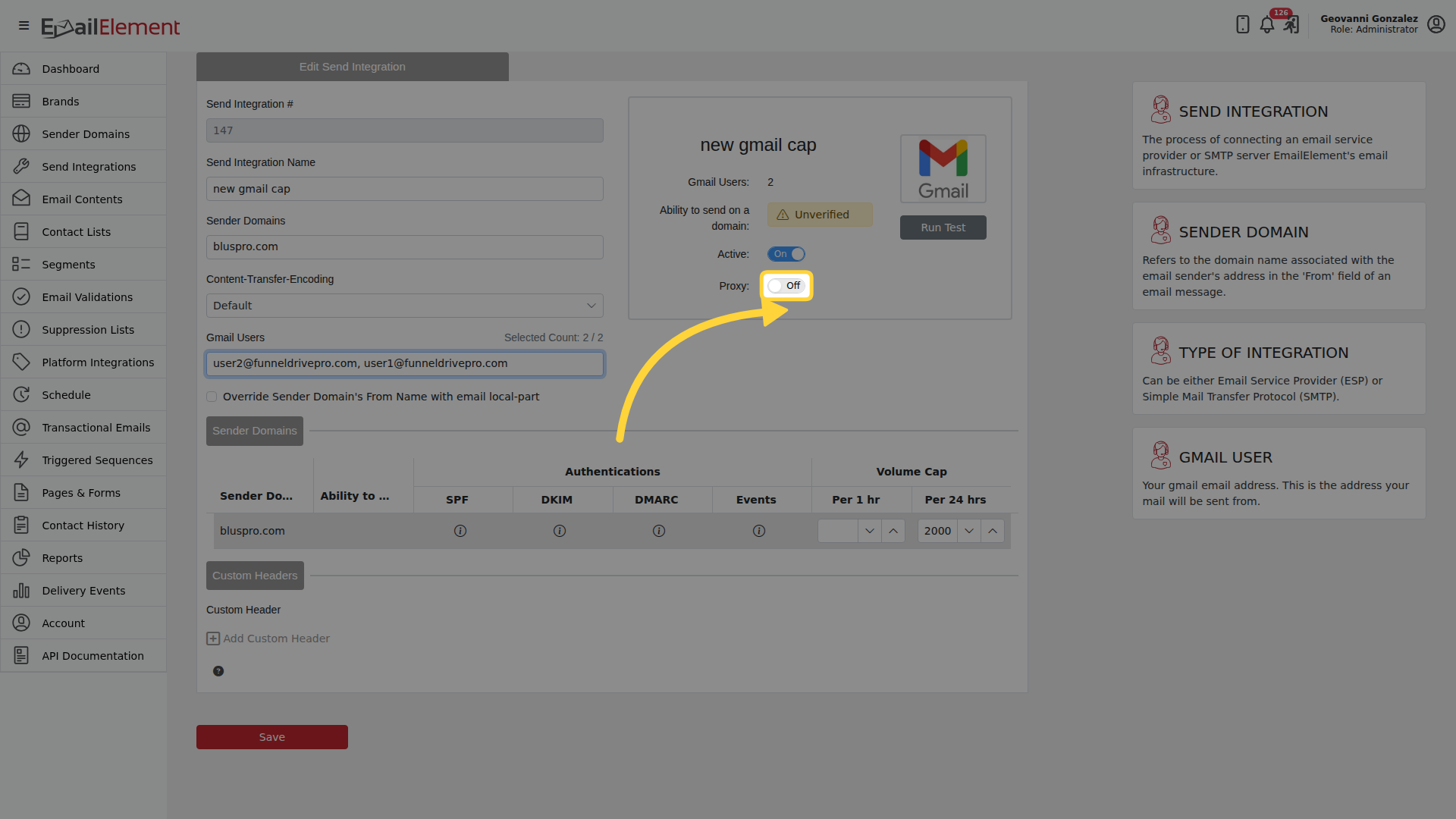The width and height of the screenshot is (1456, 819).
Task: Click the Events info icon for bluspro.com
Action: click(759, 531)
